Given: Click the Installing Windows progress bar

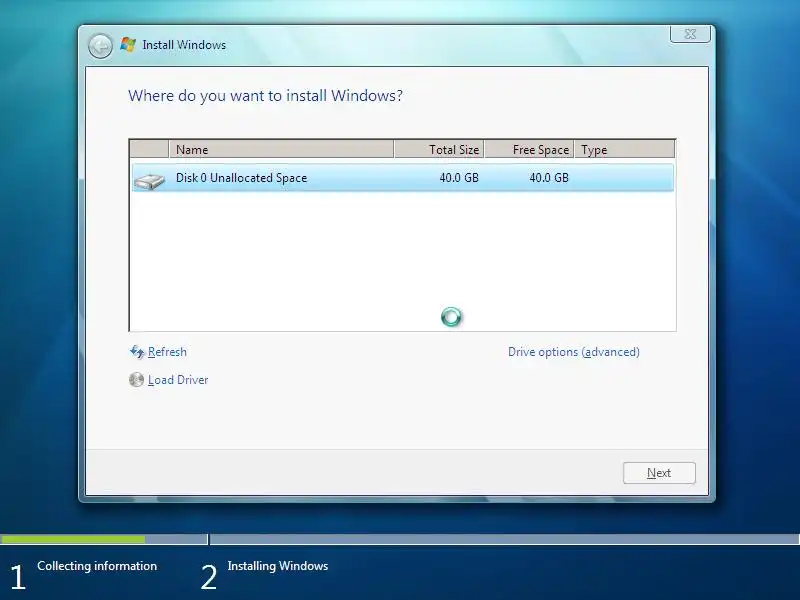Looking at the screenshot, I should pos(505,539).
